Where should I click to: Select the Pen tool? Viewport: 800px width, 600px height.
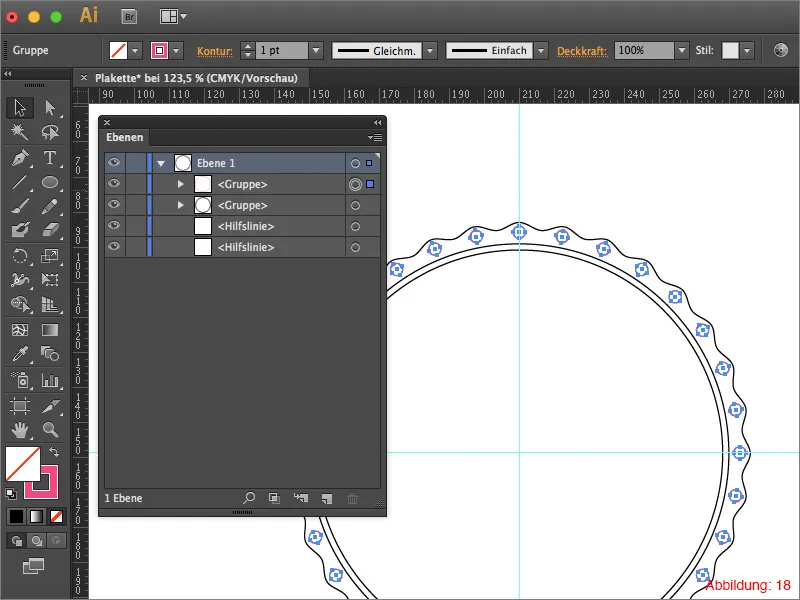pos(20,158)
